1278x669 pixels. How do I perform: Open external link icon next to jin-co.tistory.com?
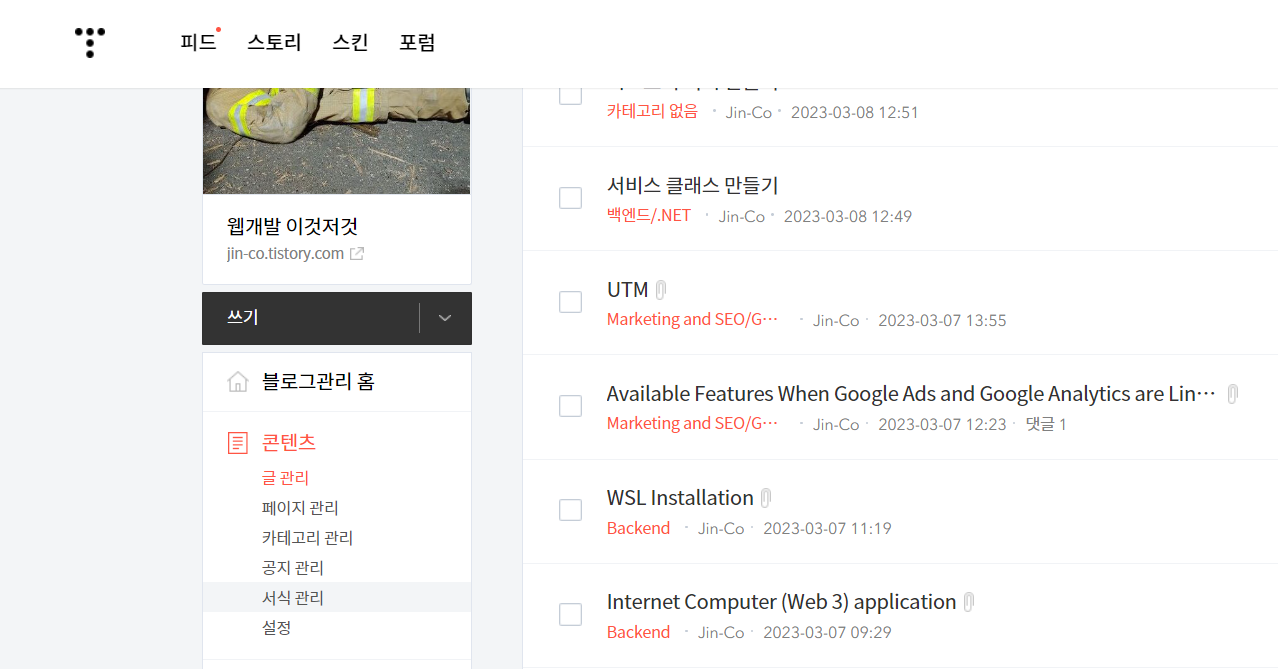(x=357, y=254)
